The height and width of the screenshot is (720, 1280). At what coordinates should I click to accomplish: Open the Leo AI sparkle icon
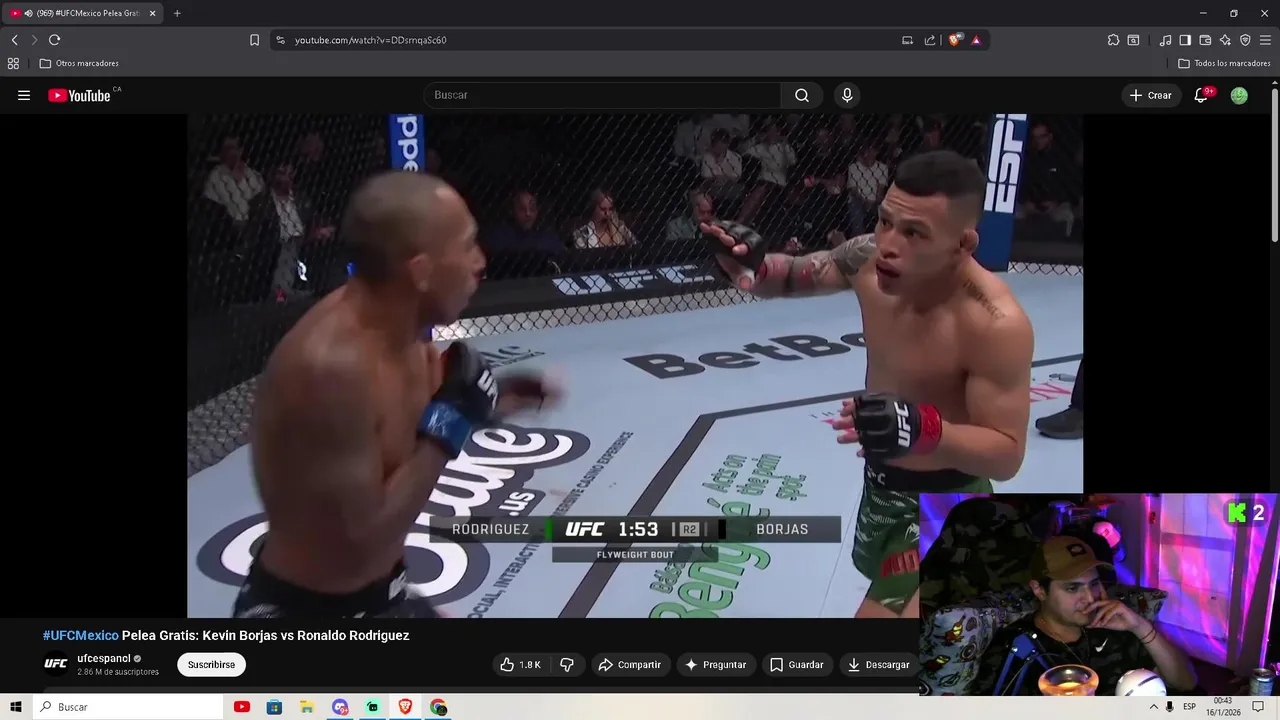pyautogui.click(x=1225, y=40)
